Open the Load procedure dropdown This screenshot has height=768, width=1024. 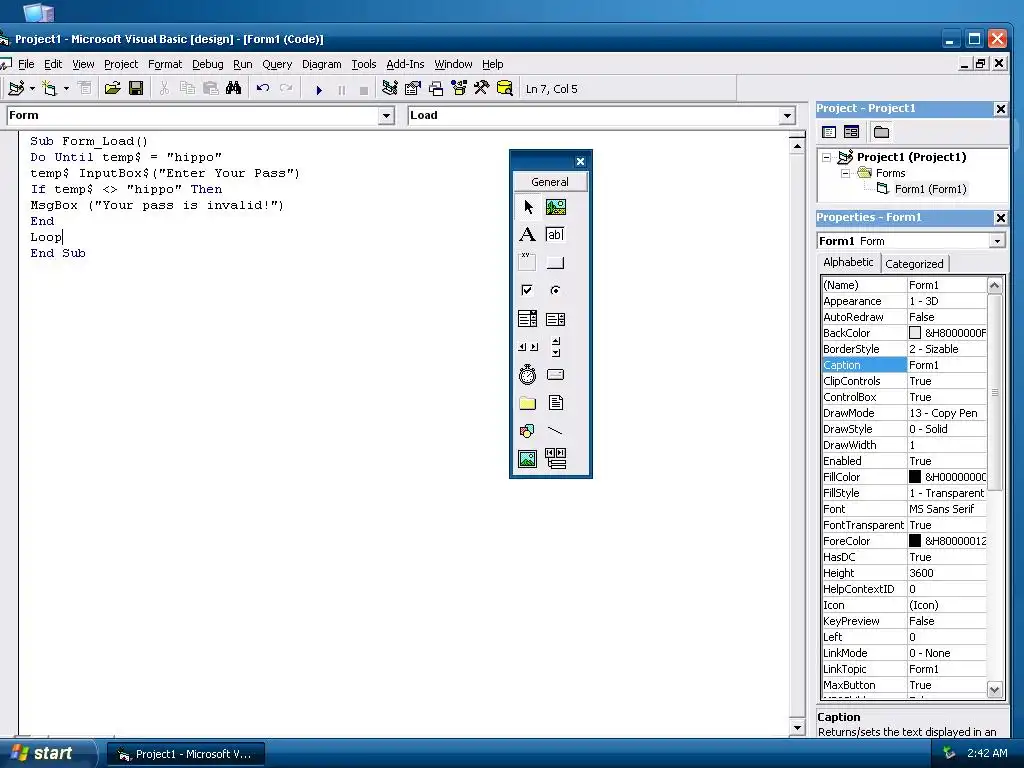788,116
